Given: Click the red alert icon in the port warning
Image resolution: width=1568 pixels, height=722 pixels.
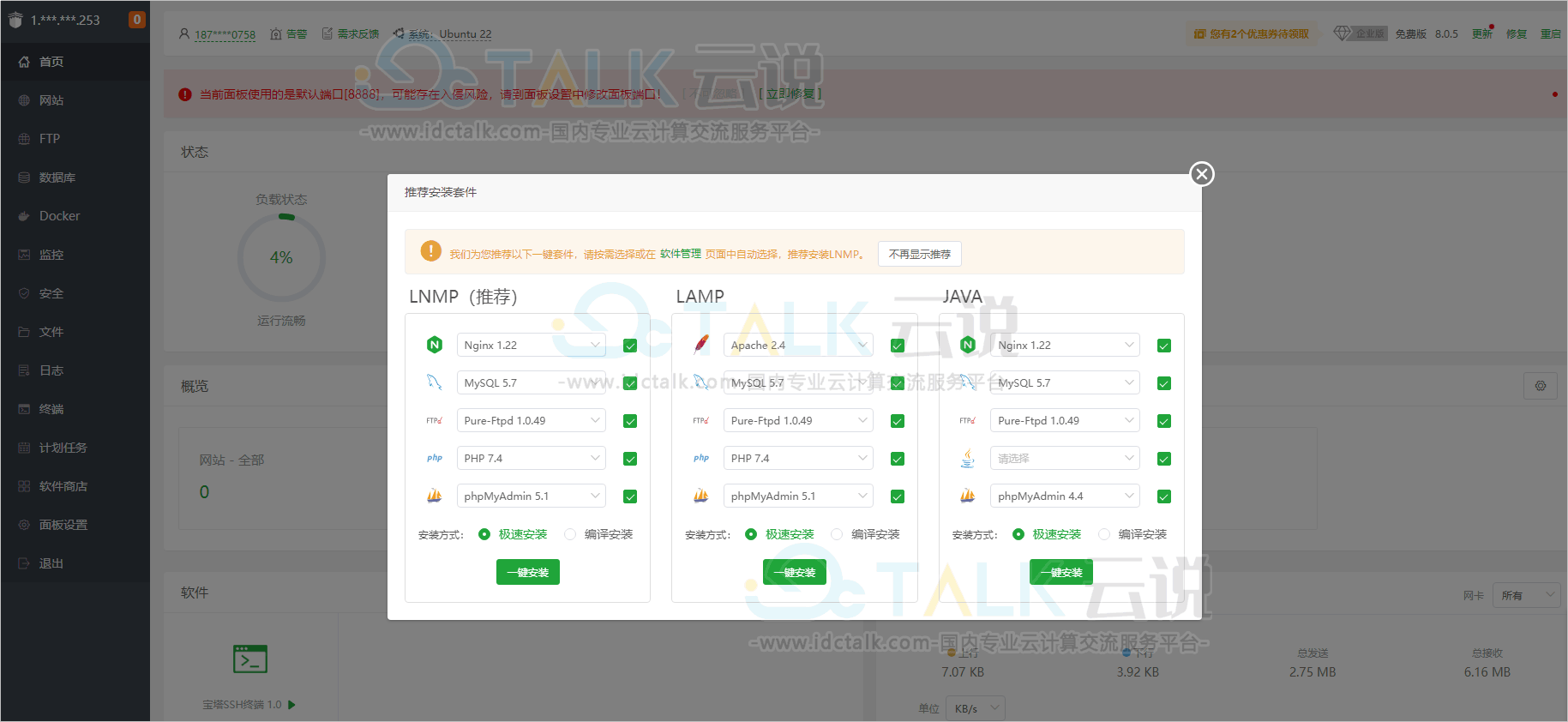Looking at the screenshot, I should coord(185,94).
